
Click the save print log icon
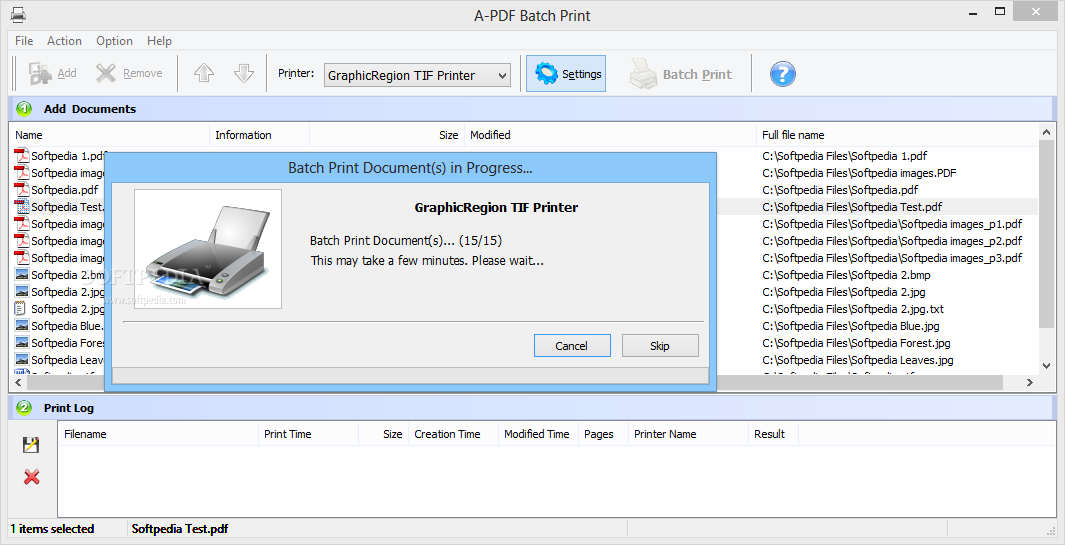click(x=31, y=445)
